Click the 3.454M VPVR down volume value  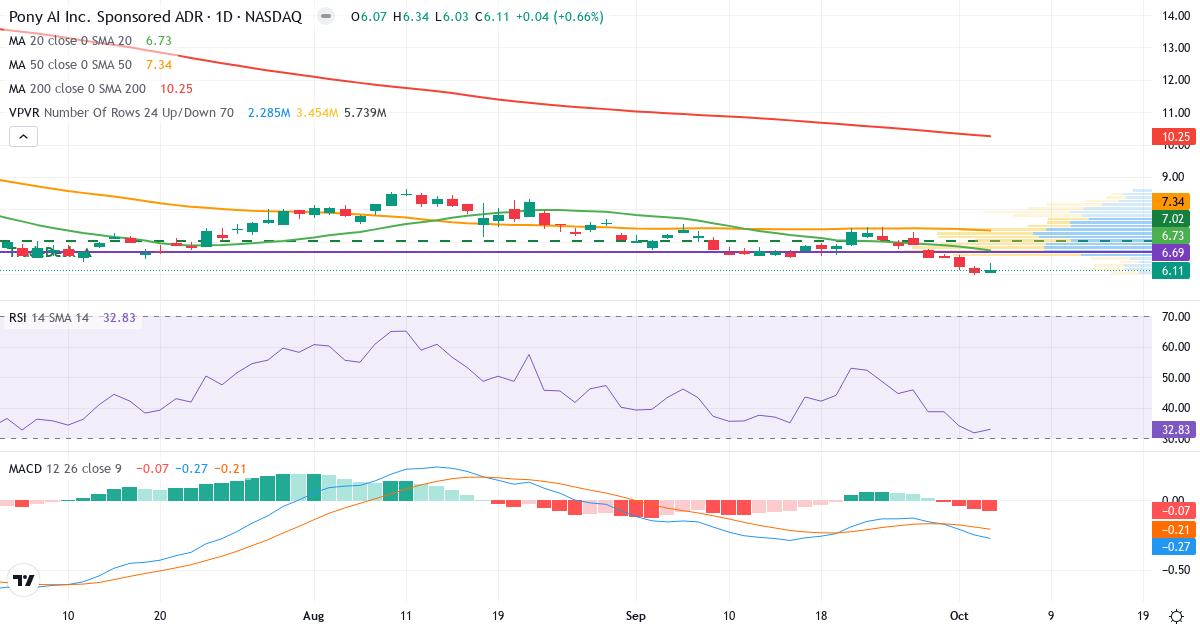pos(316,113)
